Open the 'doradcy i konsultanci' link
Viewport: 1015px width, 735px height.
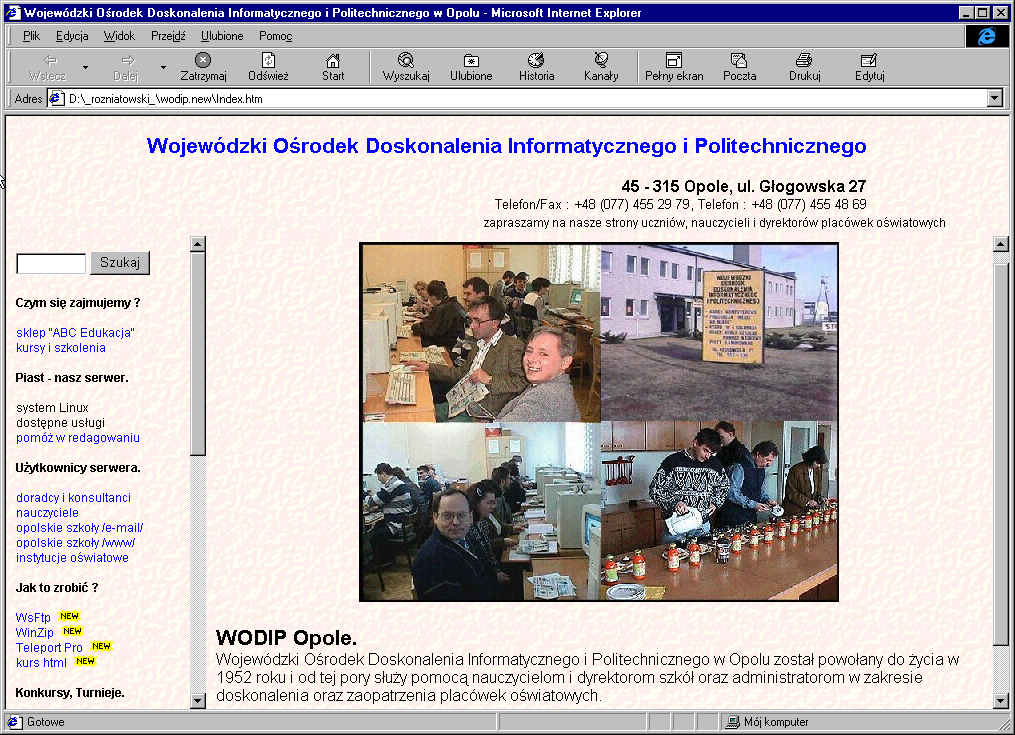[x=73, y=498]
